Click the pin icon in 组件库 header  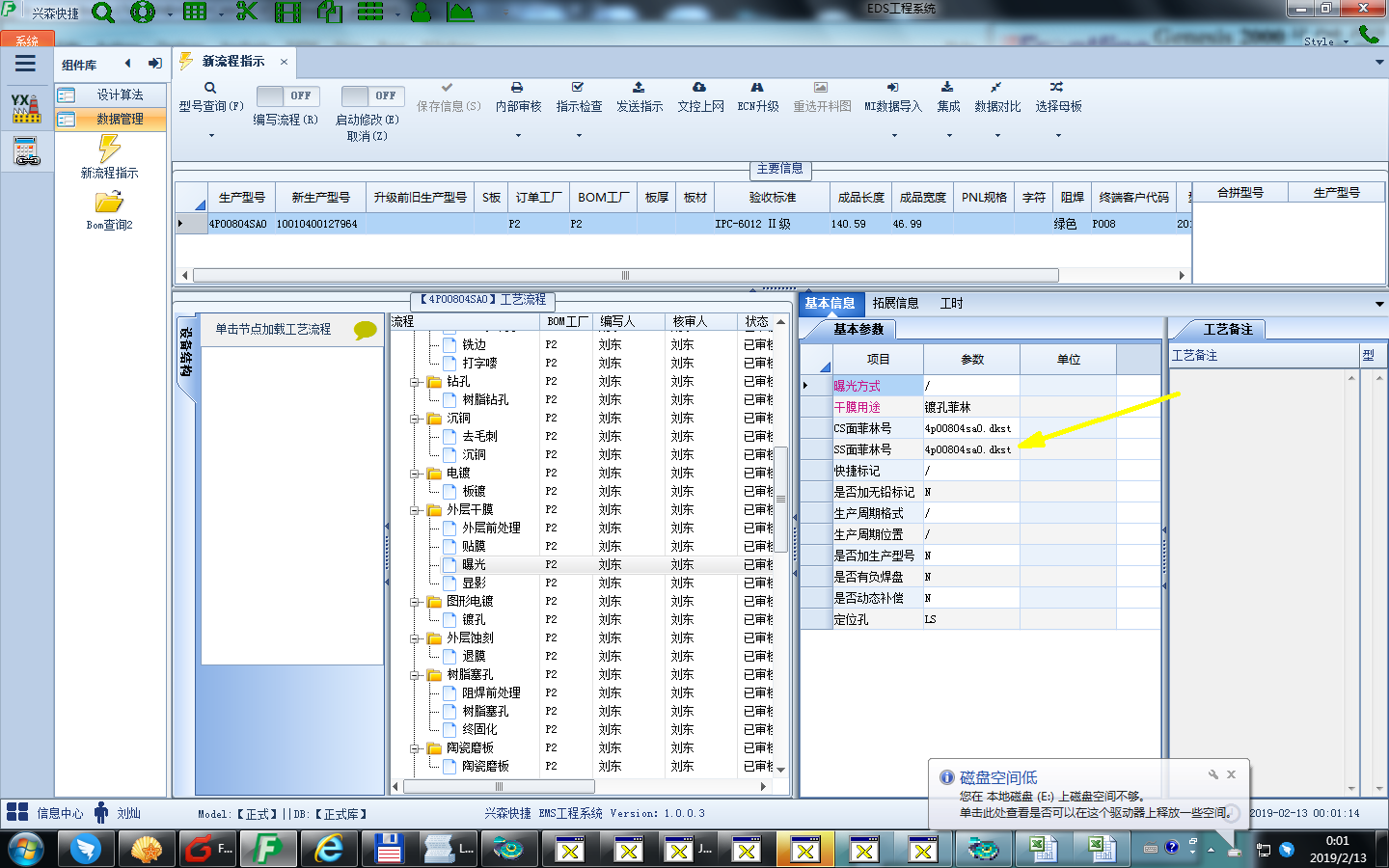(x=154, y=64)
